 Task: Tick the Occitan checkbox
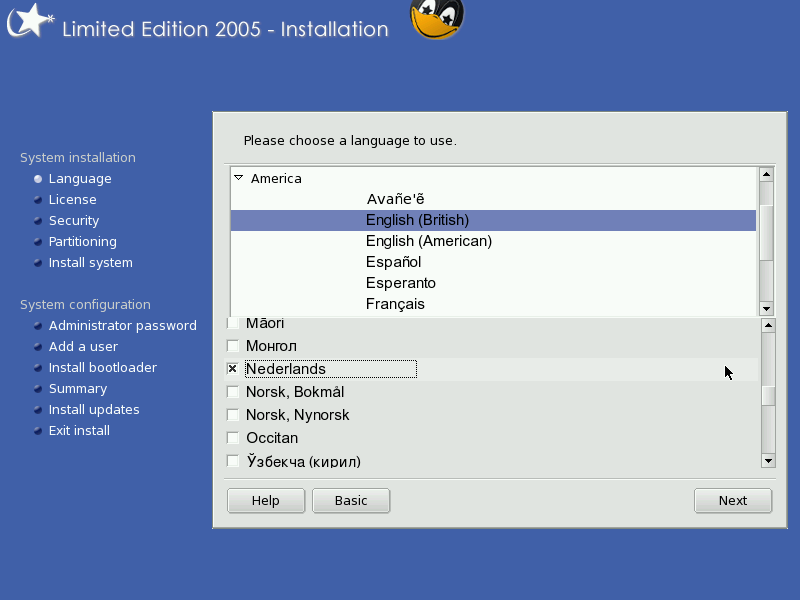(233, 438)
